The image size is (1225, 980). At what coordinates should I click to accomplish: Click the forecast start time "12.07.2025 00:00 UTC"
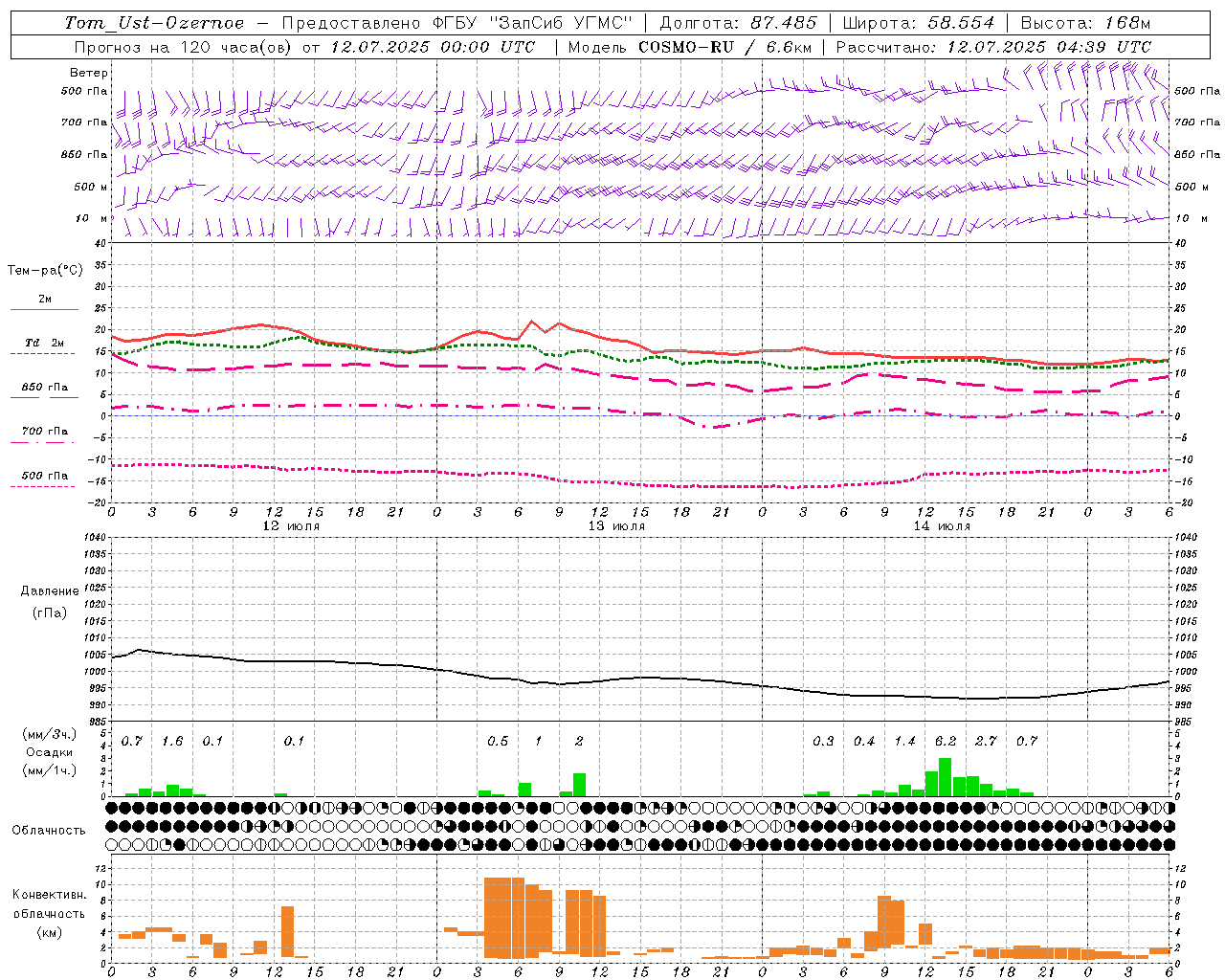point(433,47)
